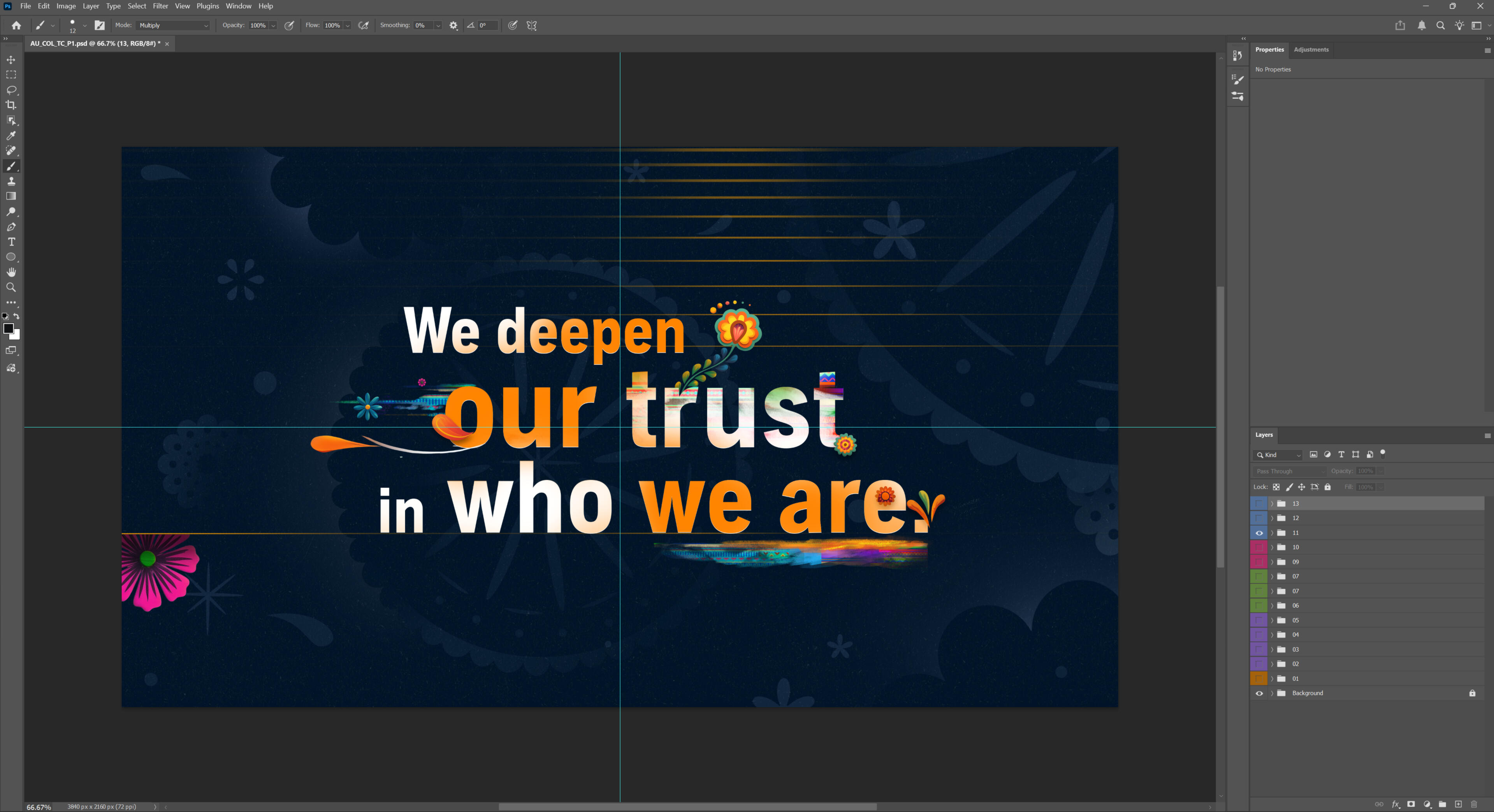Select the Crop tool
This screenshot has width=1494, height=812.
pos(11,105)
